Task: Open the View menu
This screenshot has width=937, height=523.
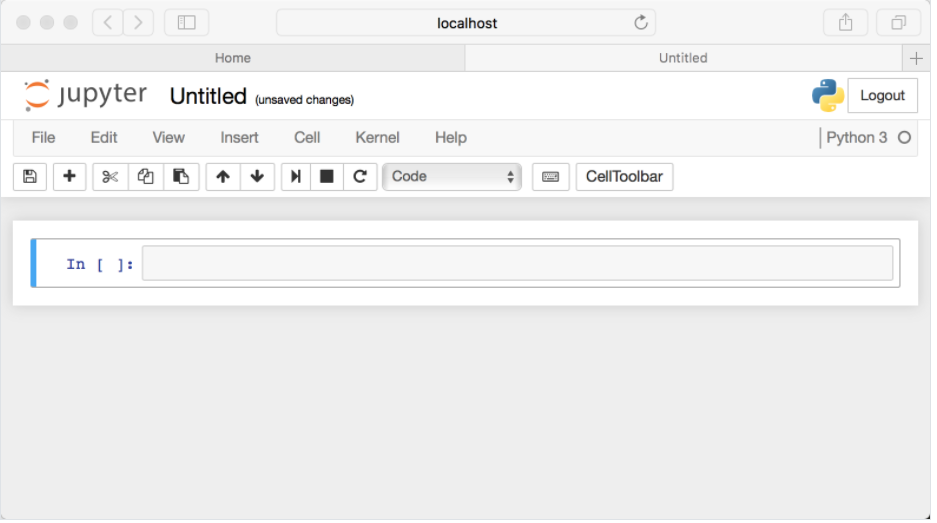Action: (x=169, y=138)
